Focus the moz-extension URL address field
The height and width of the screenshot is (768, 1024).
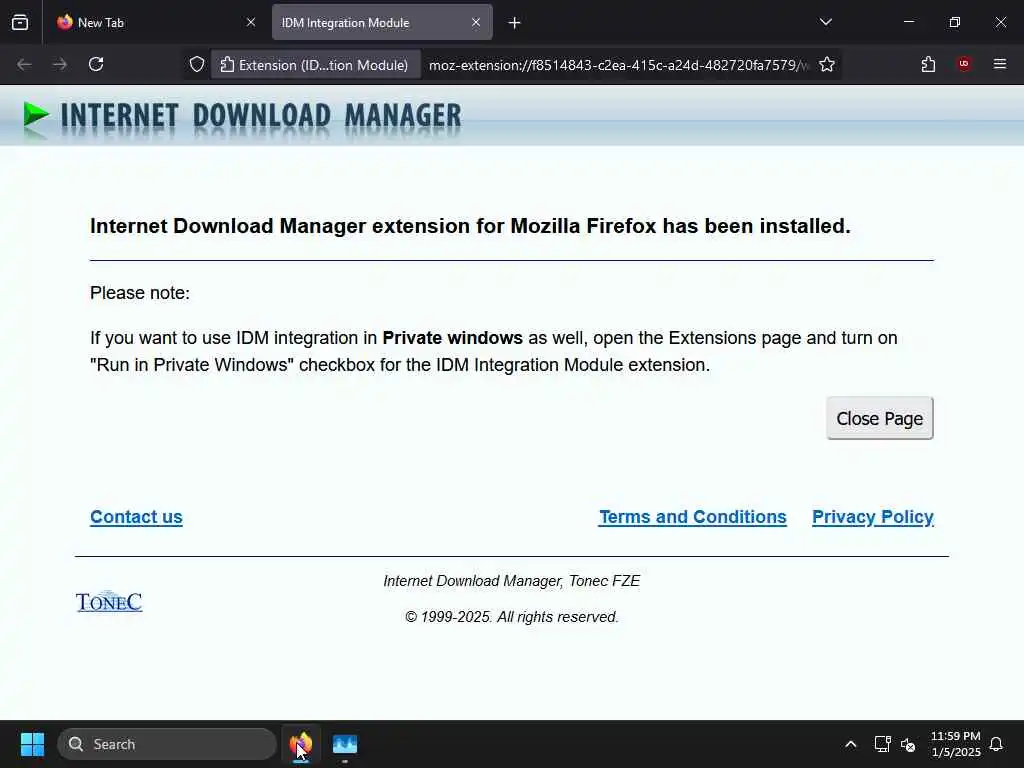tap(617, 65)
